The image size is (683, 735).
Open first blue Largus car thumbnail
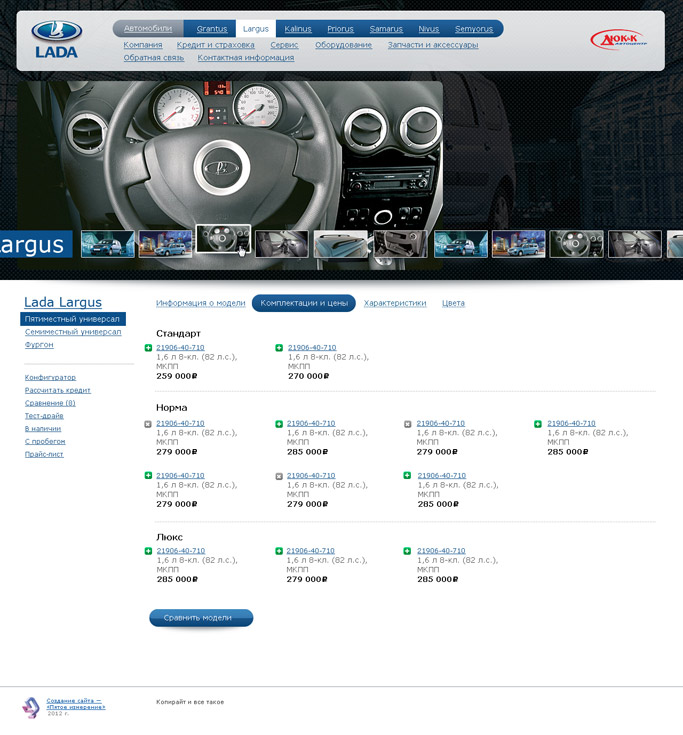107,244
